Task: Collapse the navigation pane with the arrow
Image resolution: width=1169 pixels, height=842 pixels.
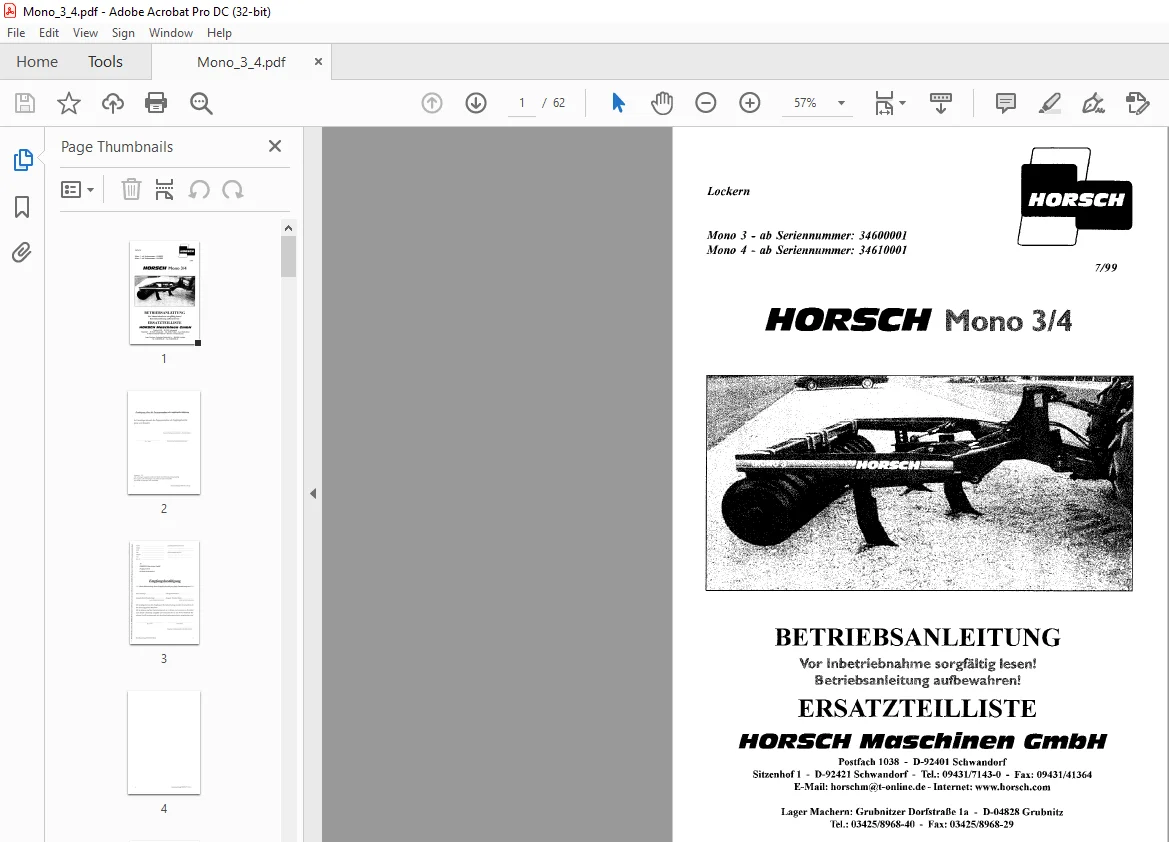Action: [x=313, y=493]
